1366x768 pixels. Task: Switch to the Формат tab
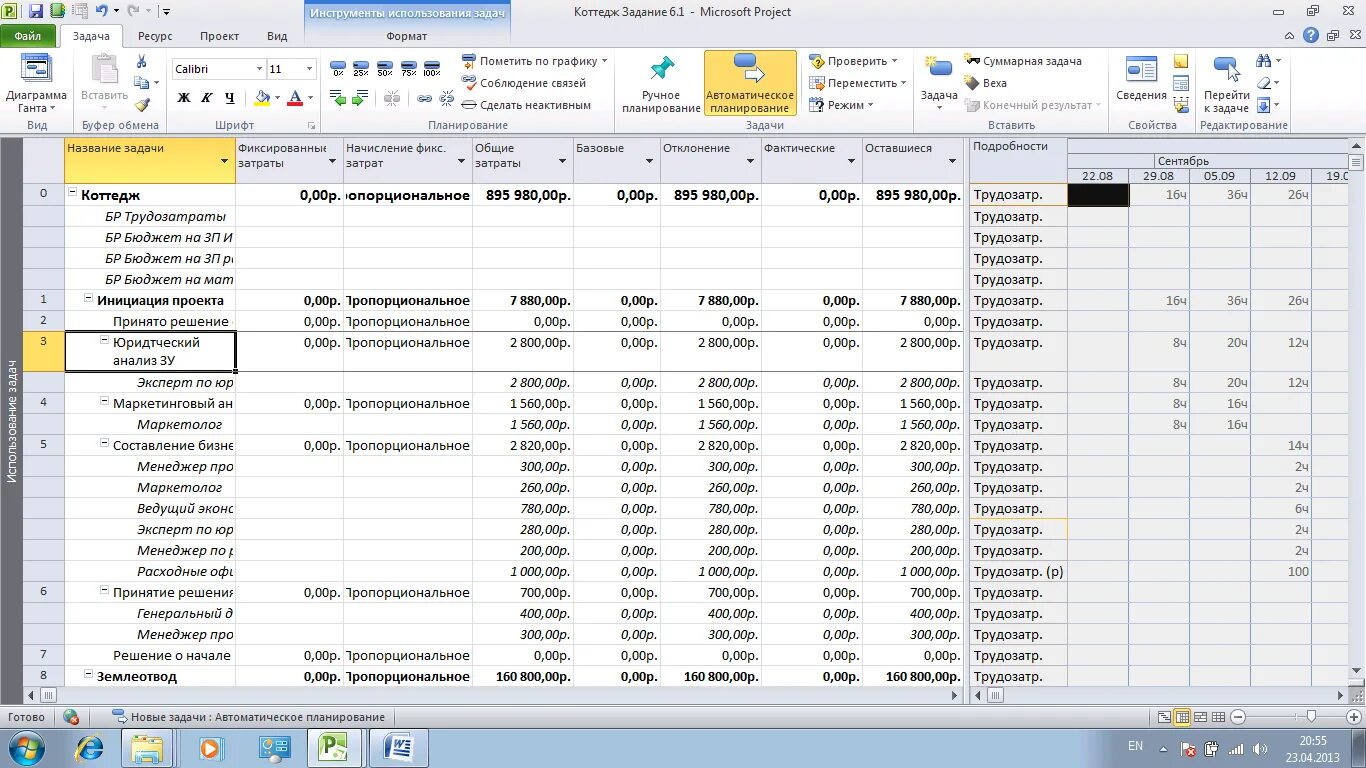(x=406, y=36)
